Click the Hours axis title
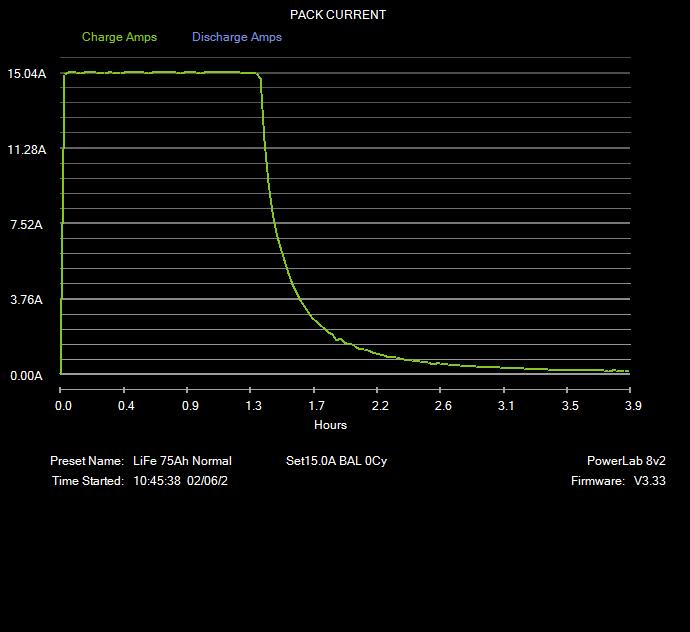This screenshot has height=632, width=690. 330,425
